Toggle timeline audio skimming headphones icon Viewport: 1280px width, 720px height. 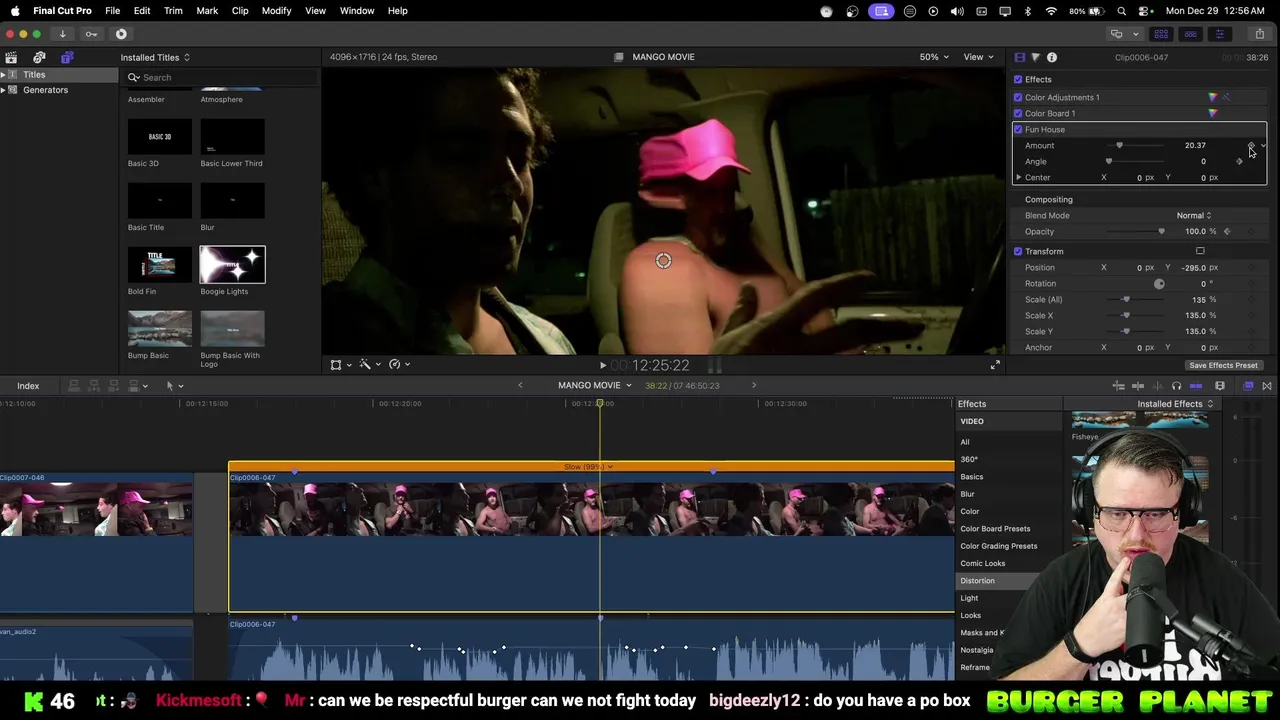point(1177,386)
